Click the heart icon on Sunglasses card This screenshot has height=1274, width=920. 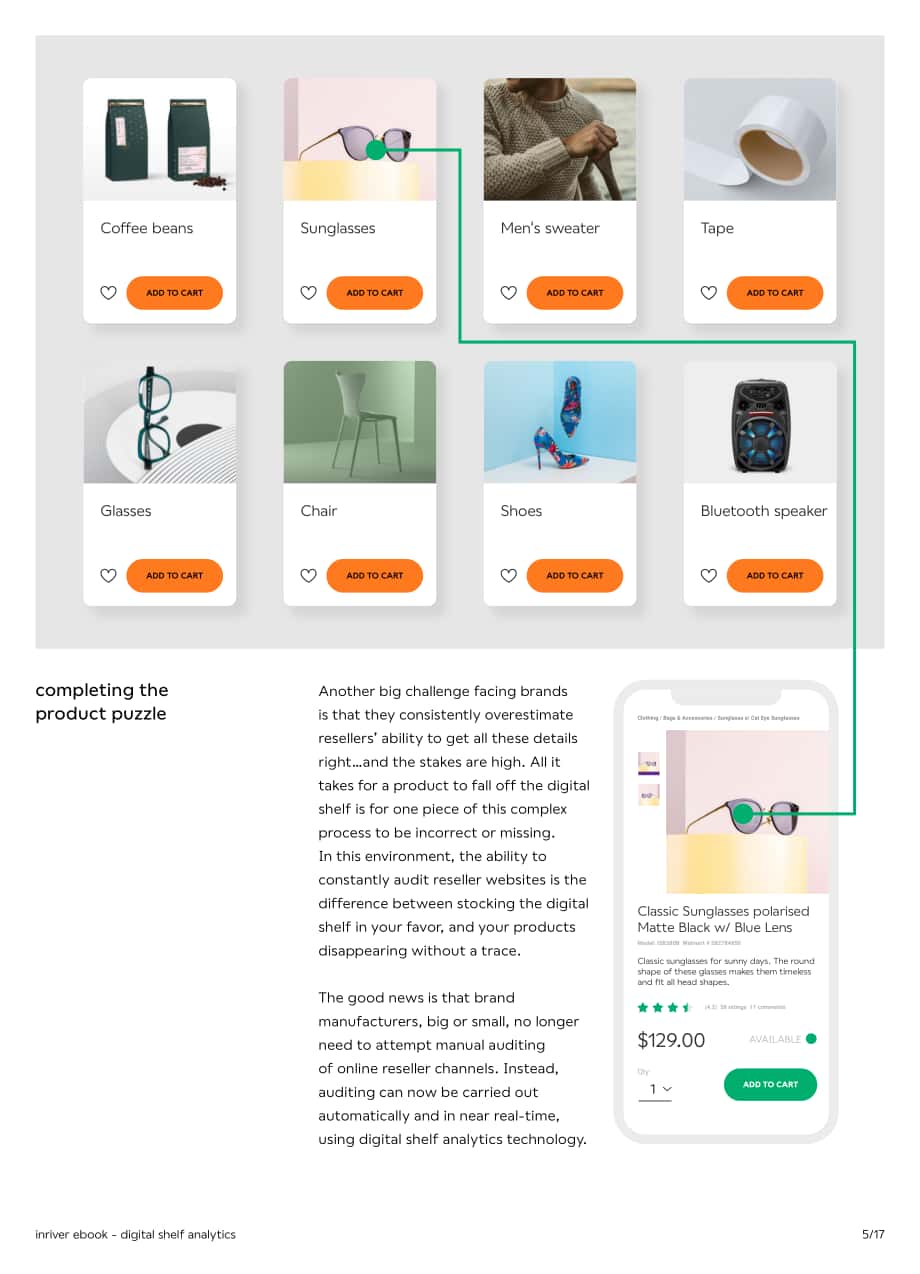click(308, 293)
